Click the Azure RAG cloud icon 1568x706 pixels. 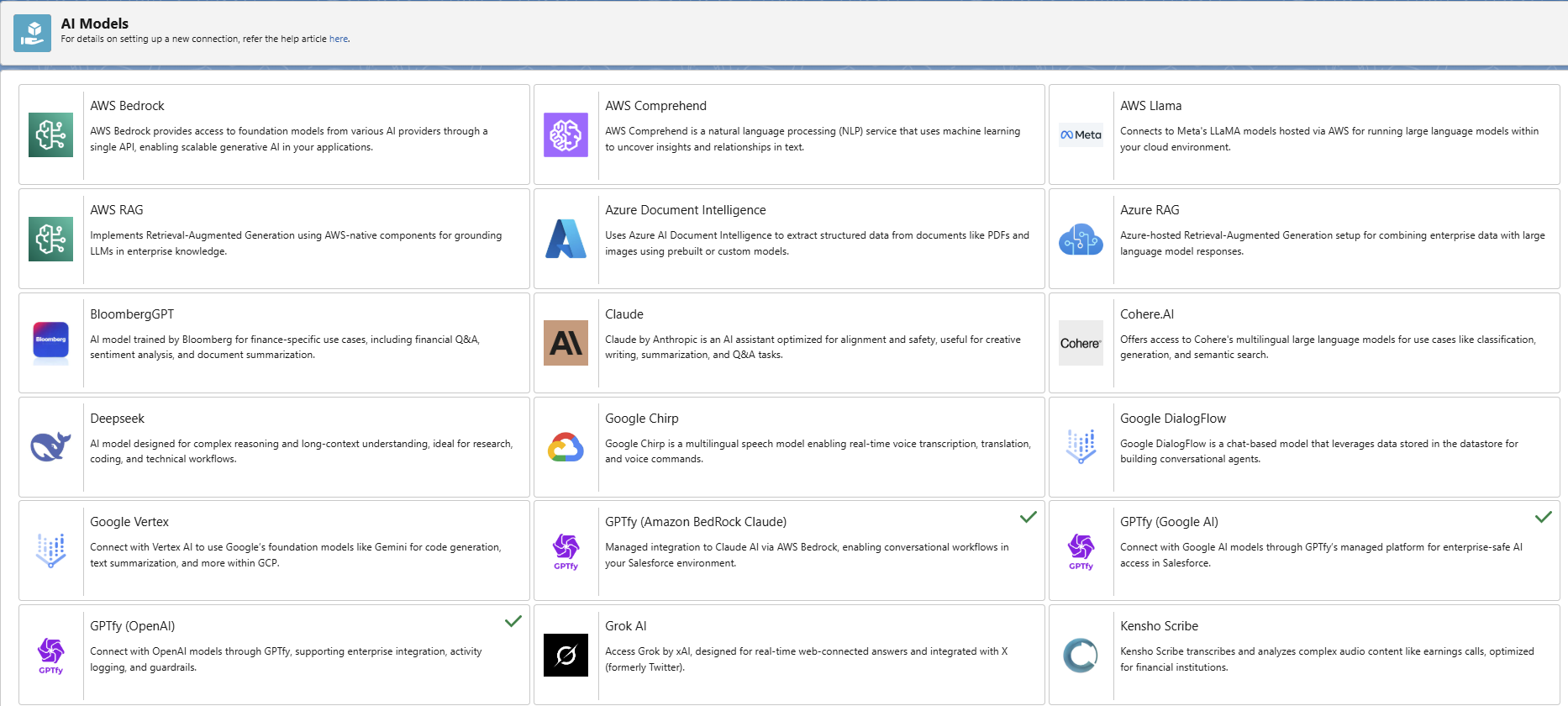1081,240
